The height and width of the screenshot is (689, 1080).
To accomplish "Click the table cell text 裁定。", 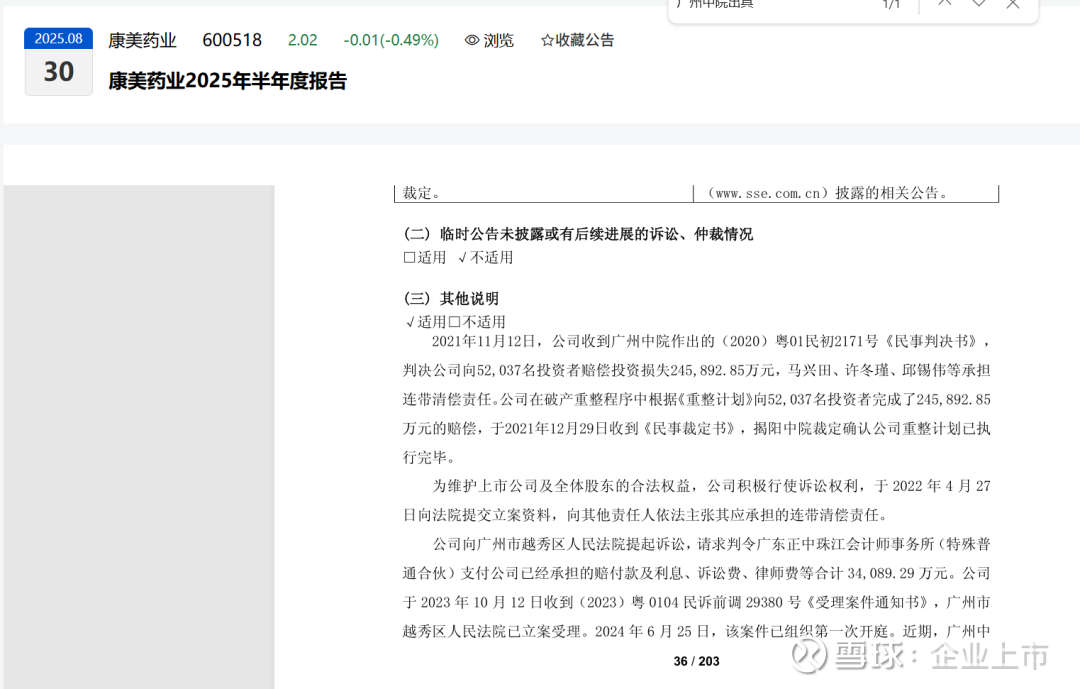I will pyautogui.click(x=422, y=194).
